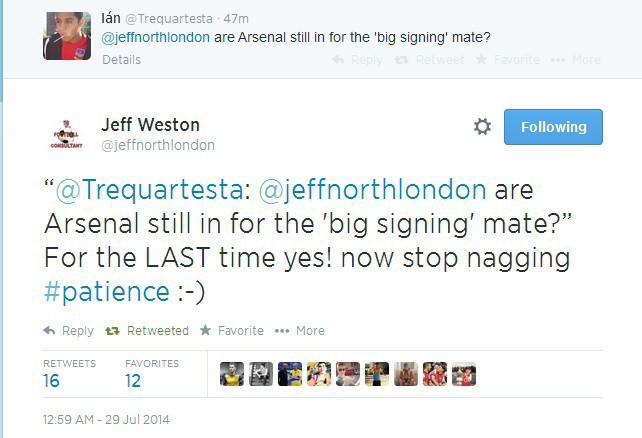
Task: Open Ián's profile picture
Action: tap(67, 36)
